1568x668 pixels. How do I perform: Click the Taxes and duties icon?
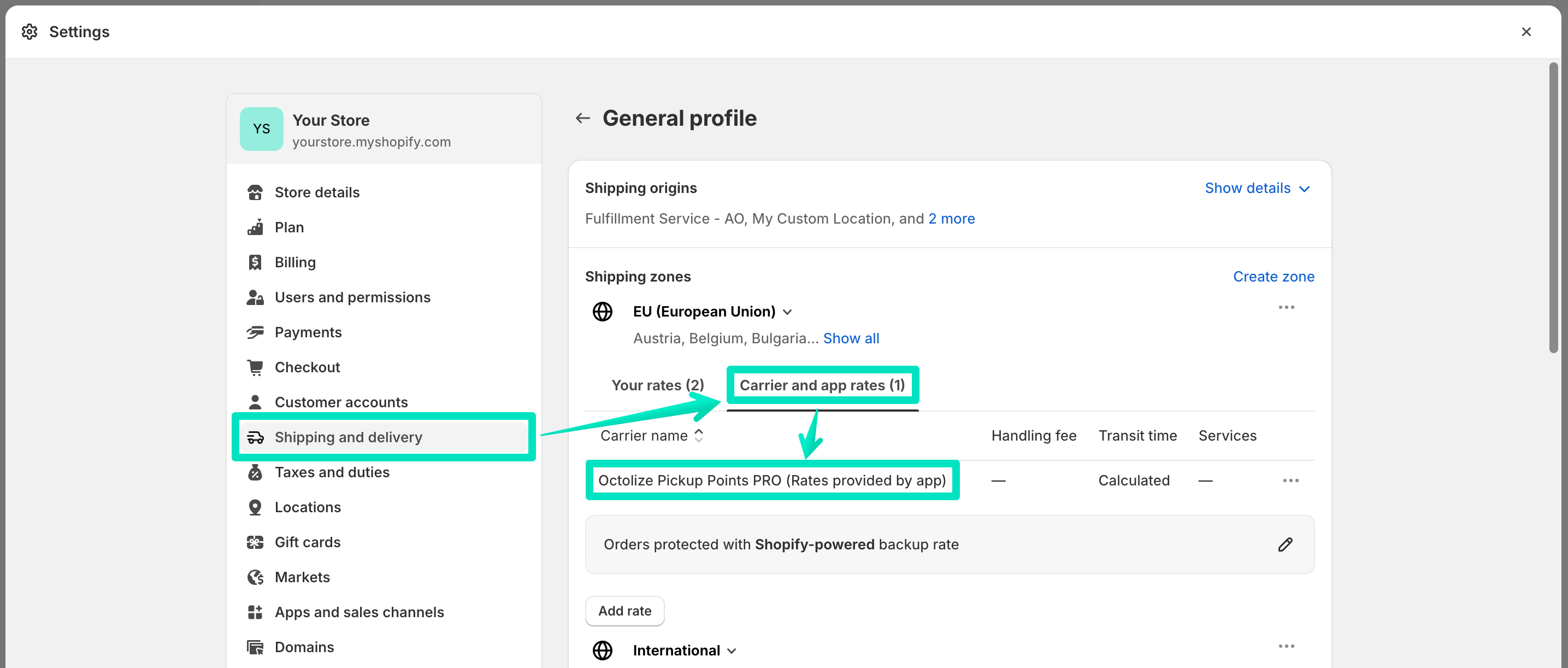(x=255, y=472)
